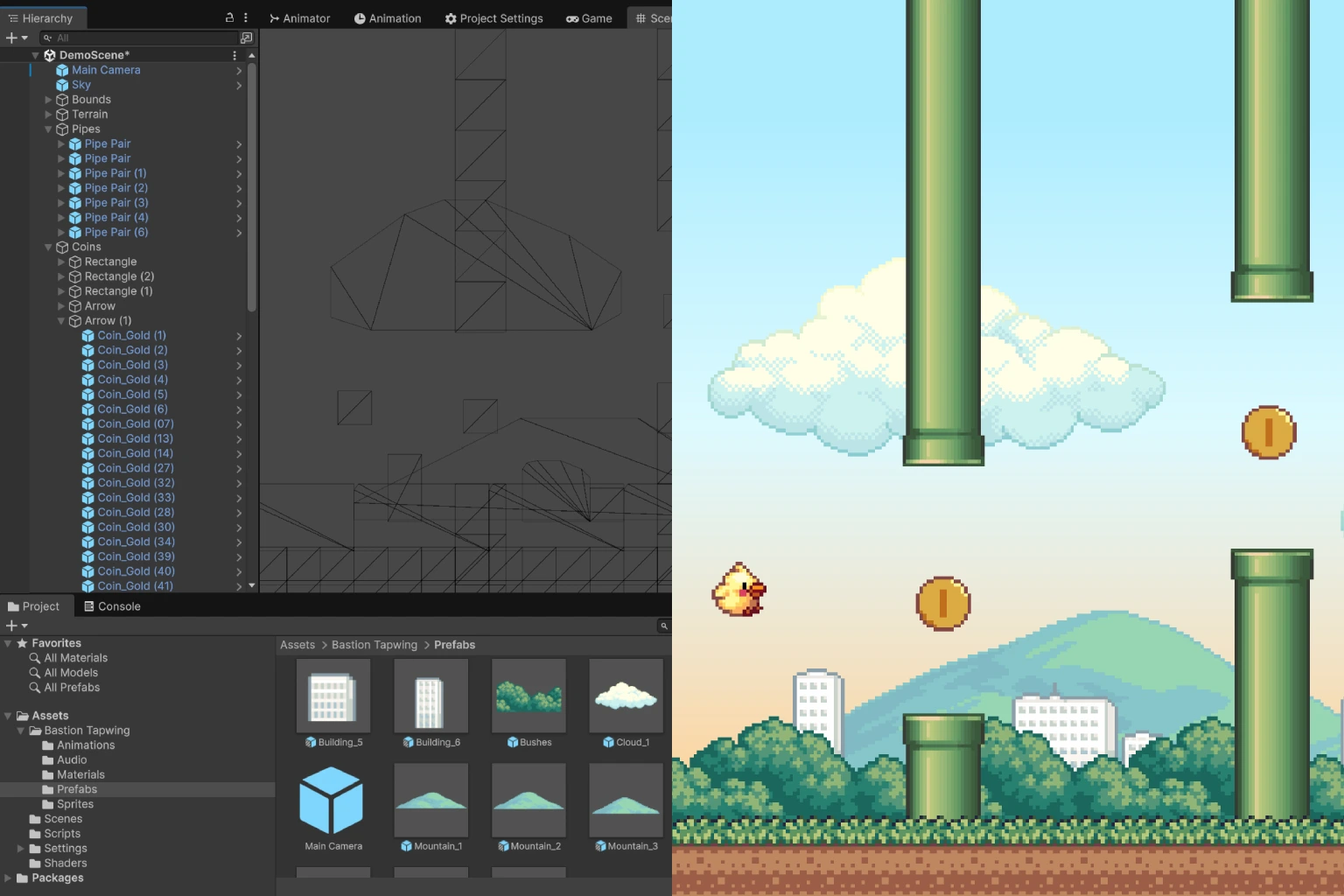Expand the Bounds object
This screenshot has height=896, width=1344.
pos(49,100)
